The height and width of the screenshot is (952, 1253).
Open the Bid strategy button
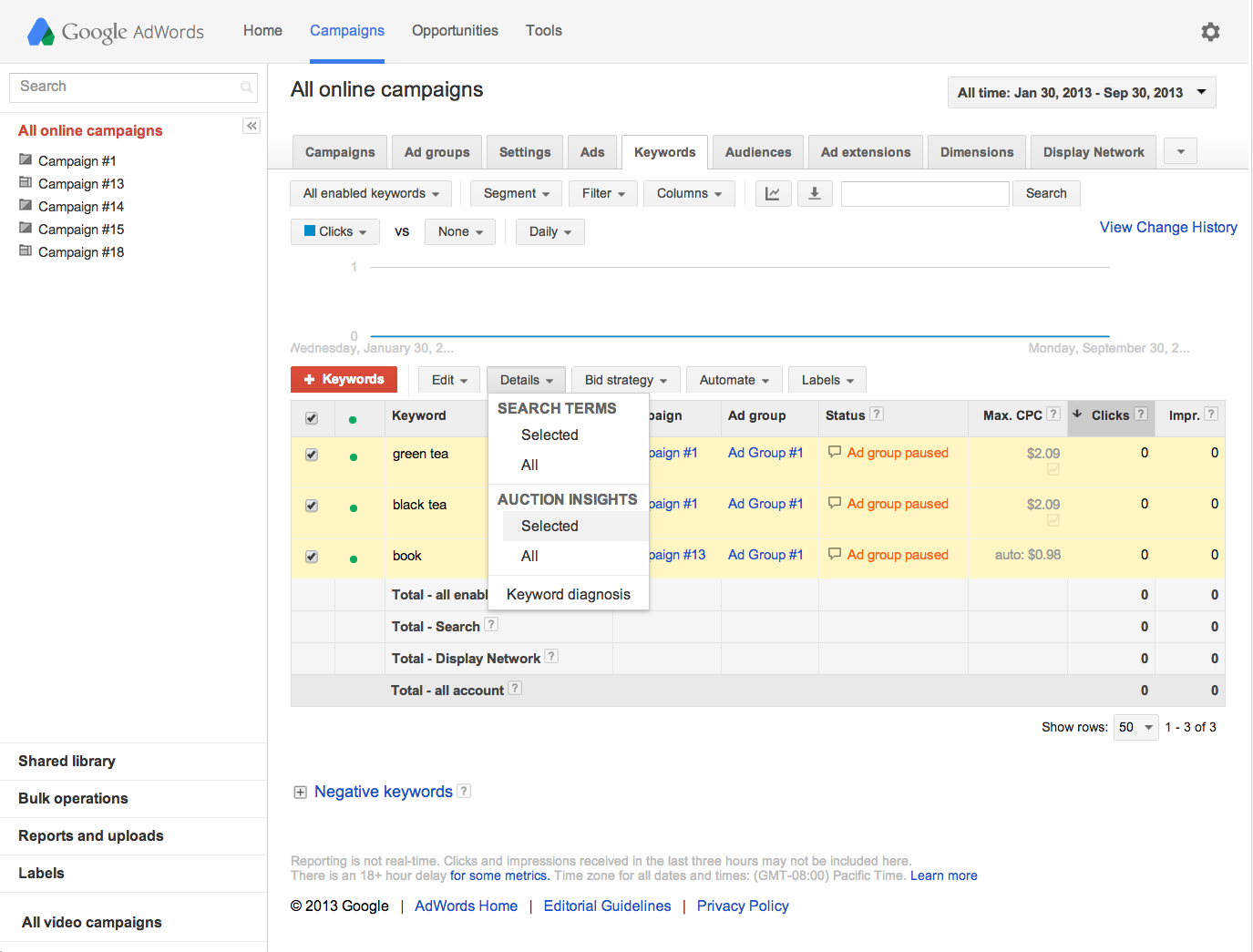coord(625,380)
